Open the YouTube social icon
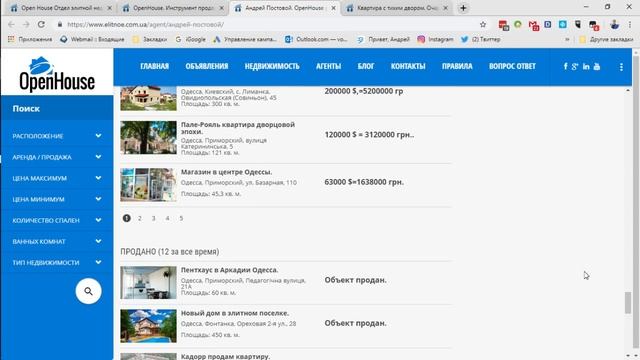The height and width of the screenshot is (360, 640). coord(597,67)
